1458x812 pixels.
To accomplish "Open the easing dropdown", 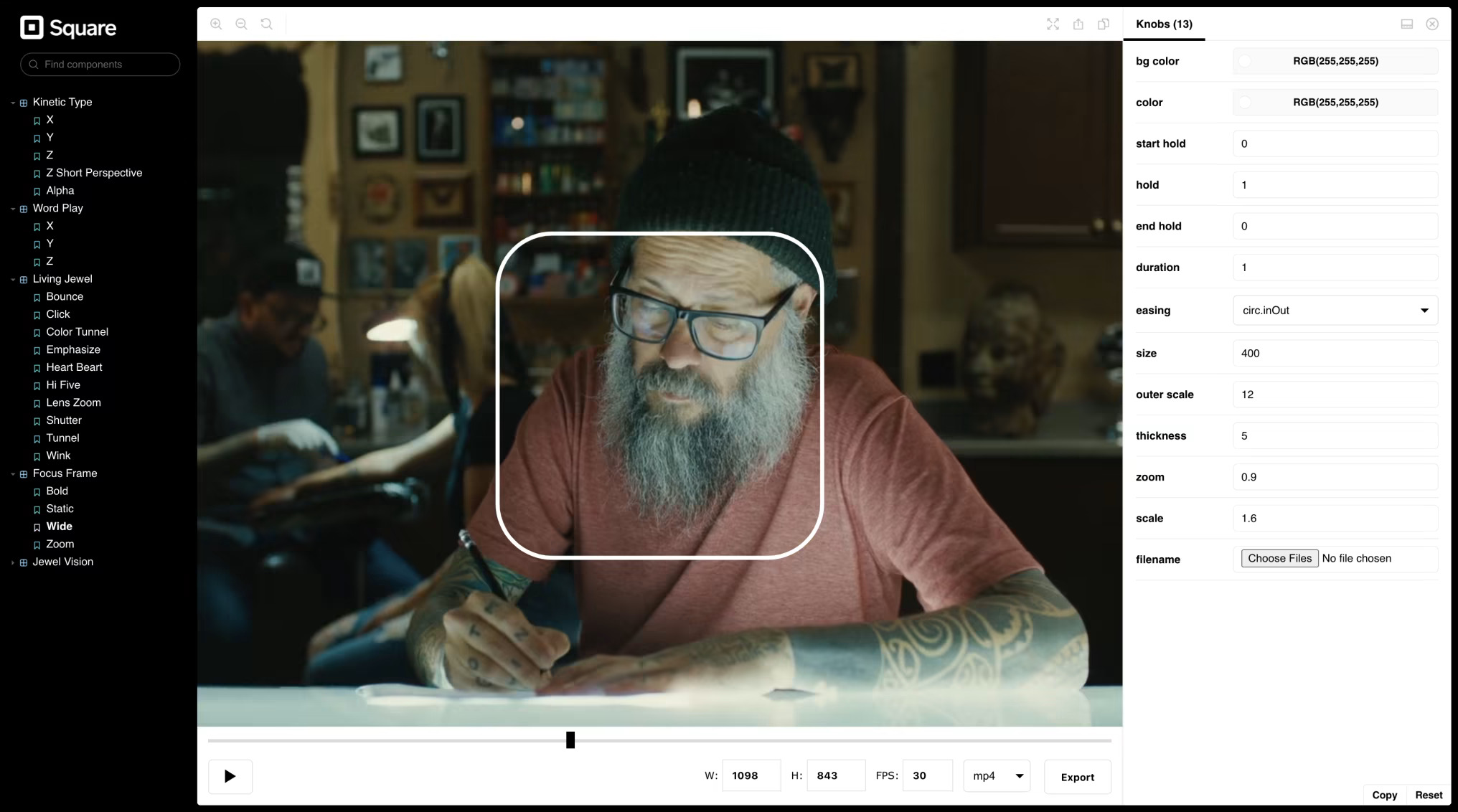I will [x=1335, y=311].
